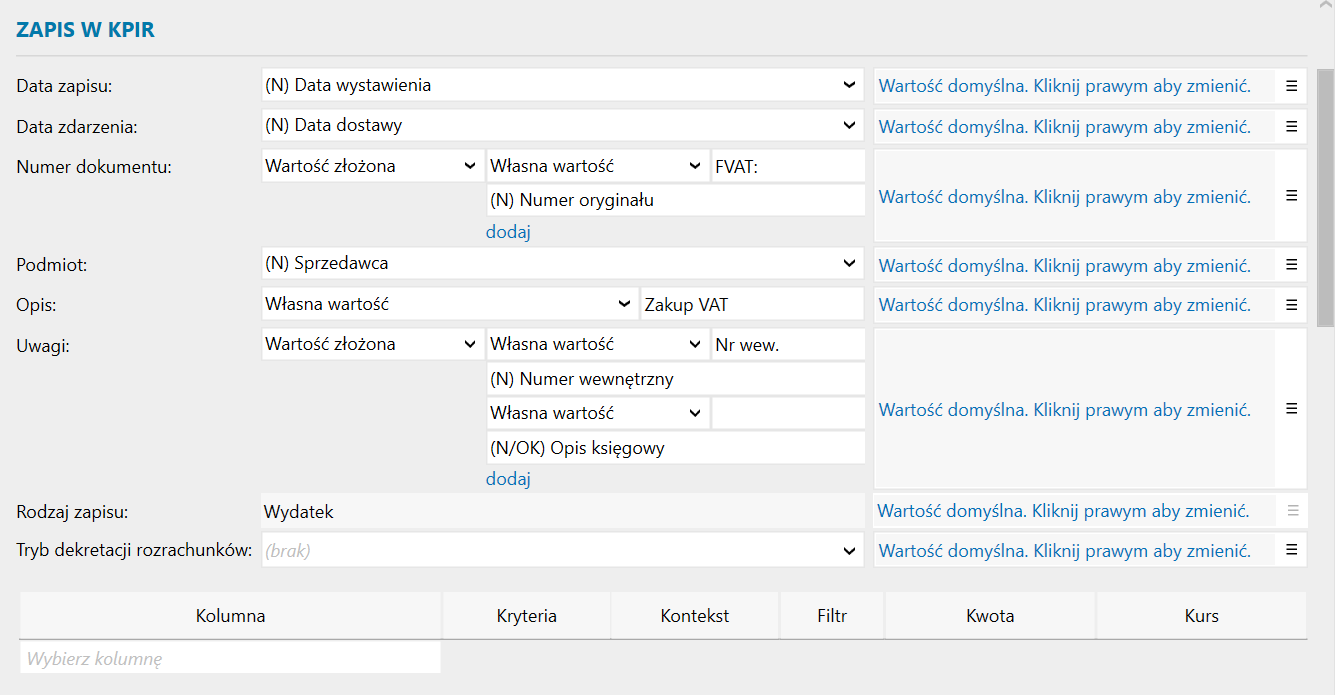
Task: Click the Tryb dekretacji rozrachunków label
Action: coord(134,551)
